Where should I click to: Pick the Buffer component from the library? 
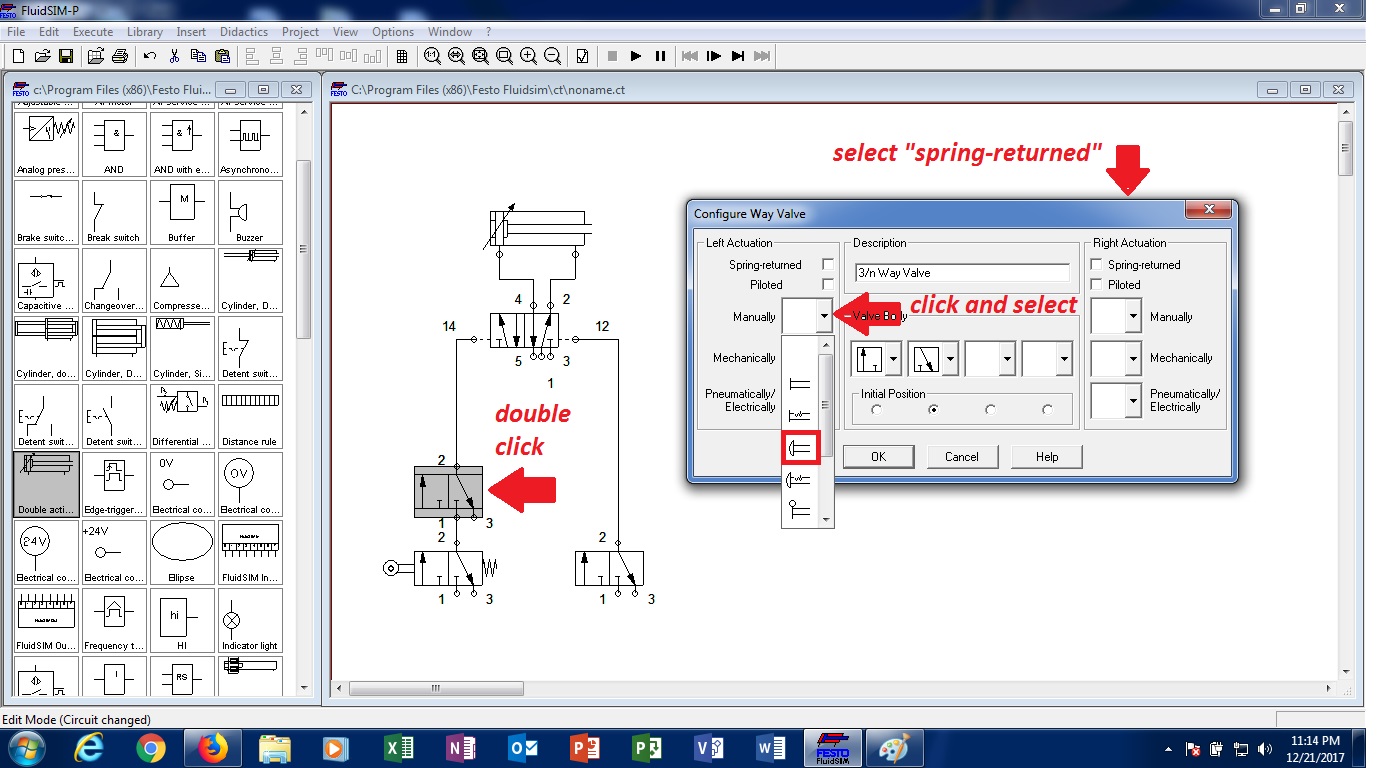click(182, 212)
